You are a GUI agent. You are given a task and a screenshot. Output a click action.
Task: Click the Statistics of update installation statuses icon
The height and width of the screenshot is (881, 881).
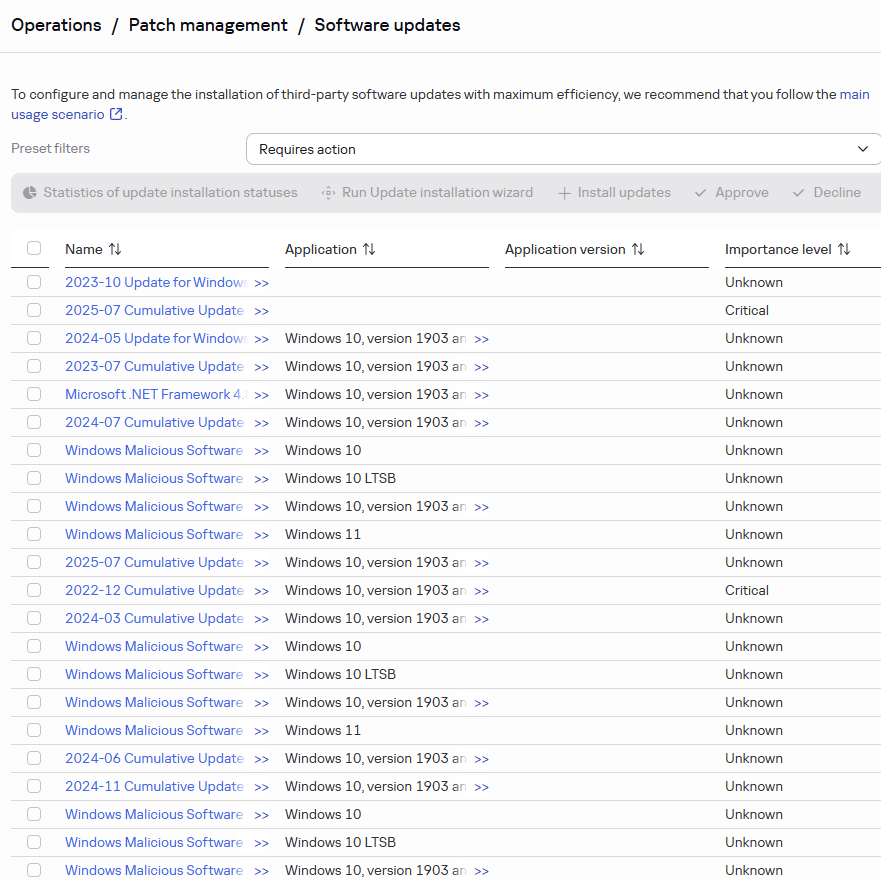click(30, 192)
